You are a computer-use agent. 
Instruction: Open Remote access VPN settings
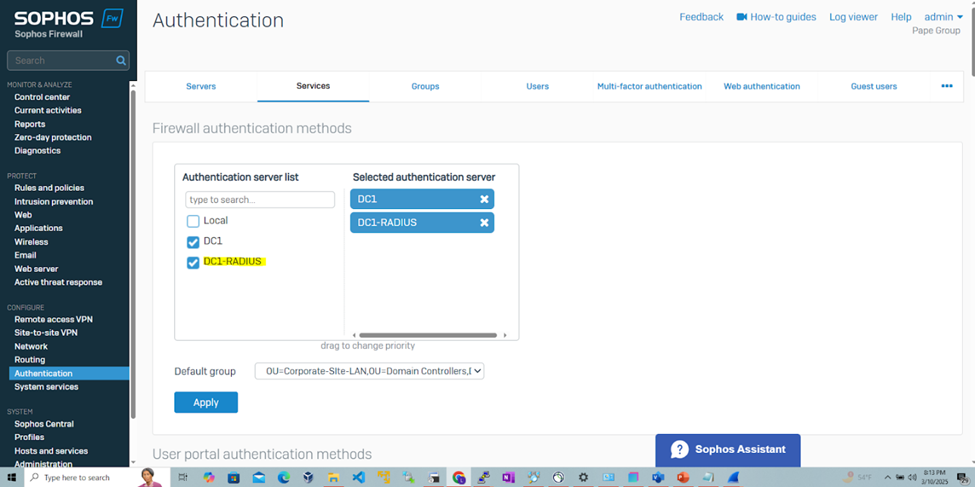[x=53, y=319]
